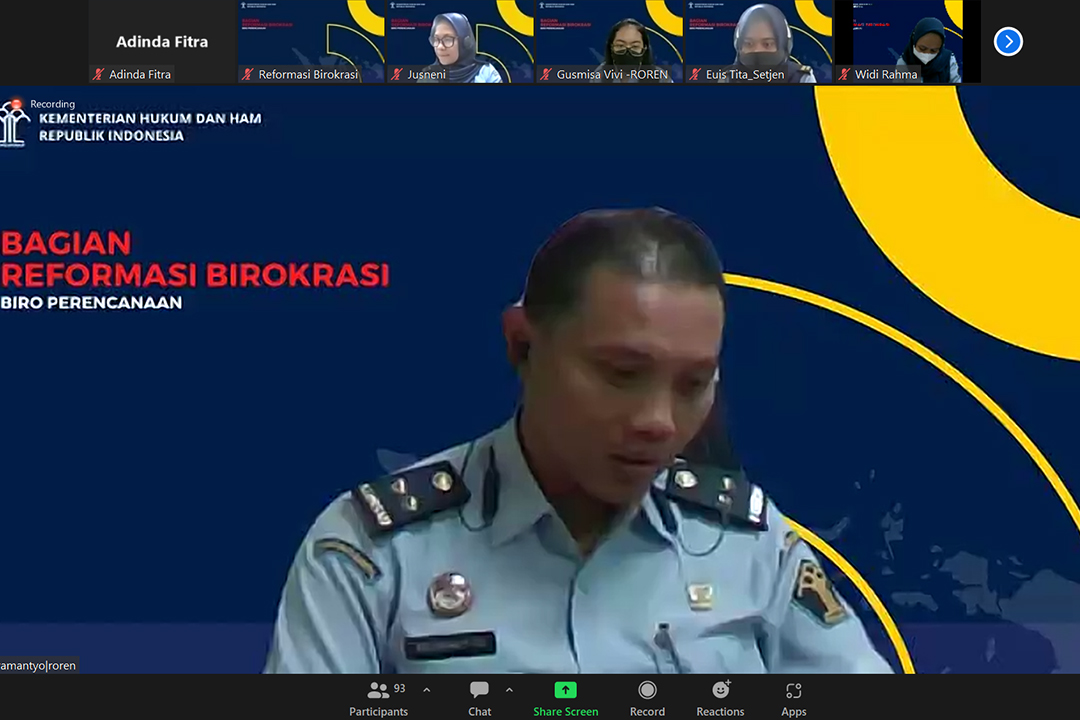Image resolution: width=1080 pixels, height=720 pixels.
Task: Open the Apps panel
Action: (x=793, y=697)
